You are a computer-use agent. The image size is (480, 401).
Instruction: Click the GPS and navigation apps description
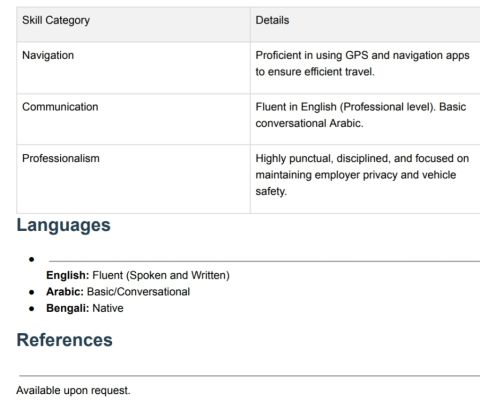click(362, 63)
